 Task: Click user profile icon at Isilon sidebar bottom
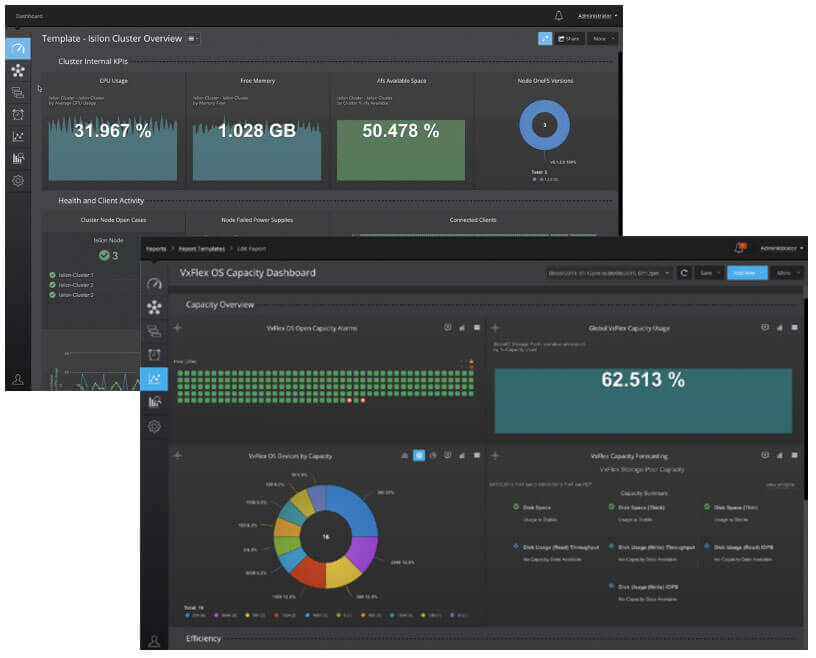[18, 379]
